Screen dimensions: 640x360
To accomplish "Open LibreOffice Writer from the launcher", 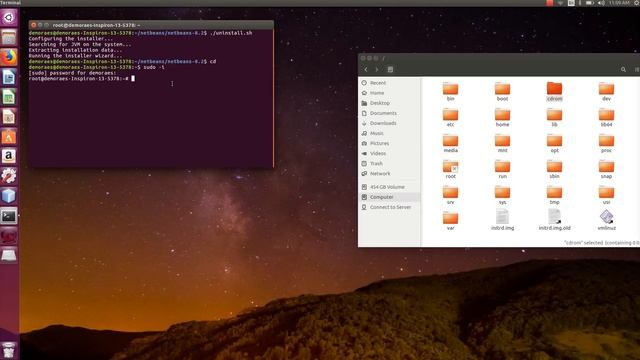I will [9, 77].
